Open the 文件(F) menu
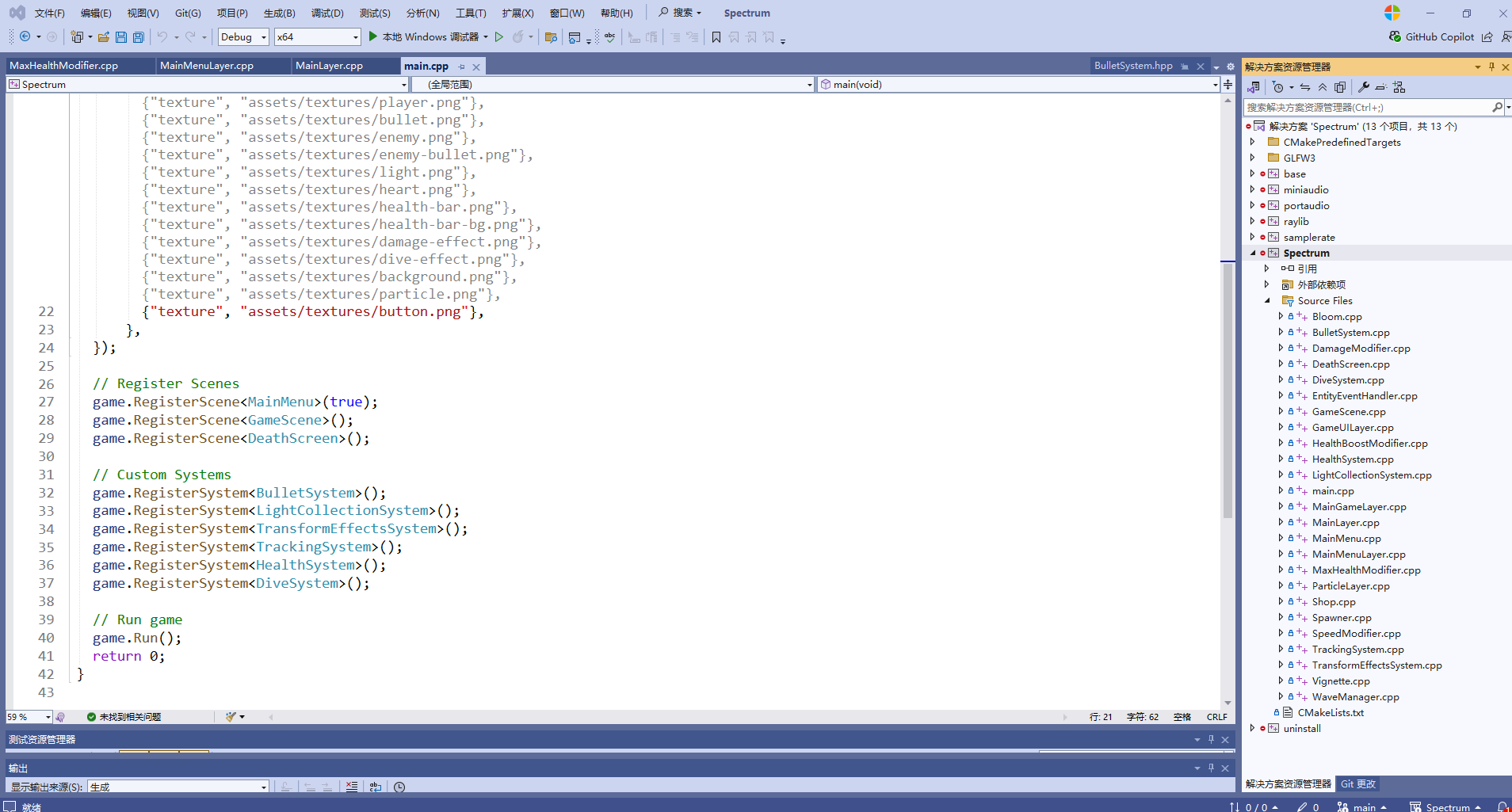Viewport: 1512px width, 812px height. coord(50,13)
